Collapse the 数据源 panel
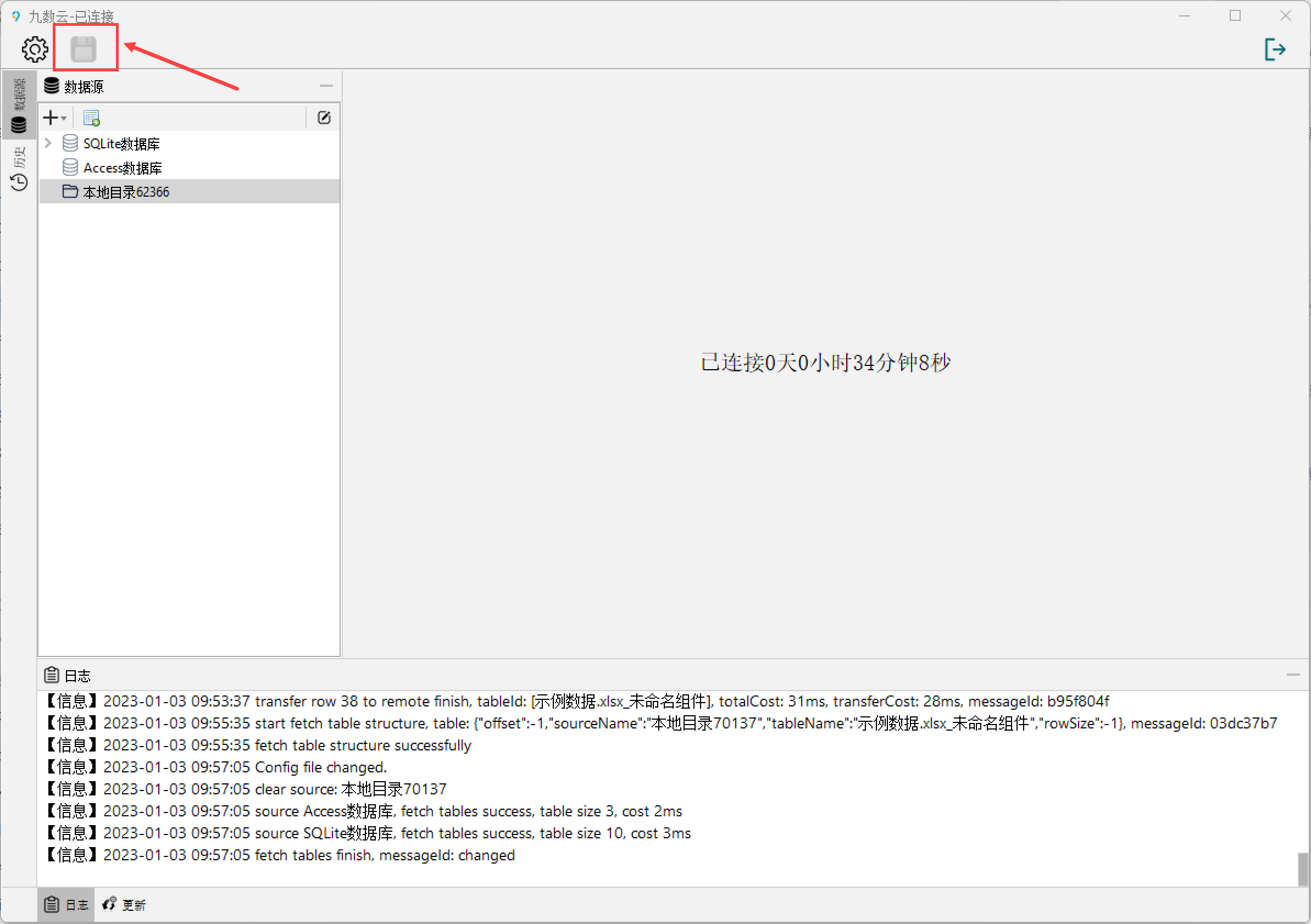This screenshot has width=1311, height=924. 326,86
